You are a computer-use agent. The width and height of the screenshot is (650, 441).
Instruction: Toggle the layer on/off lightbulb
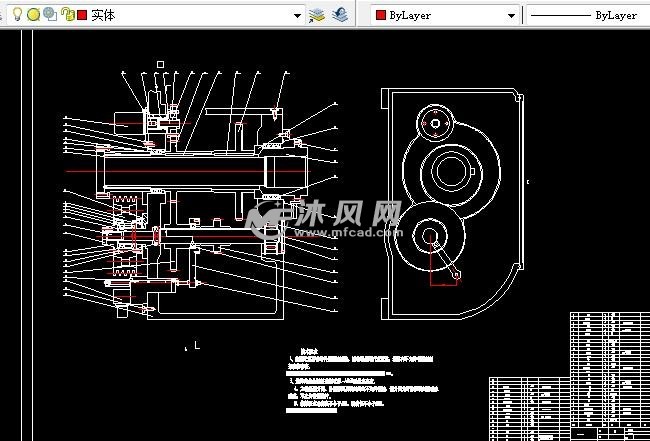[16, 15]
